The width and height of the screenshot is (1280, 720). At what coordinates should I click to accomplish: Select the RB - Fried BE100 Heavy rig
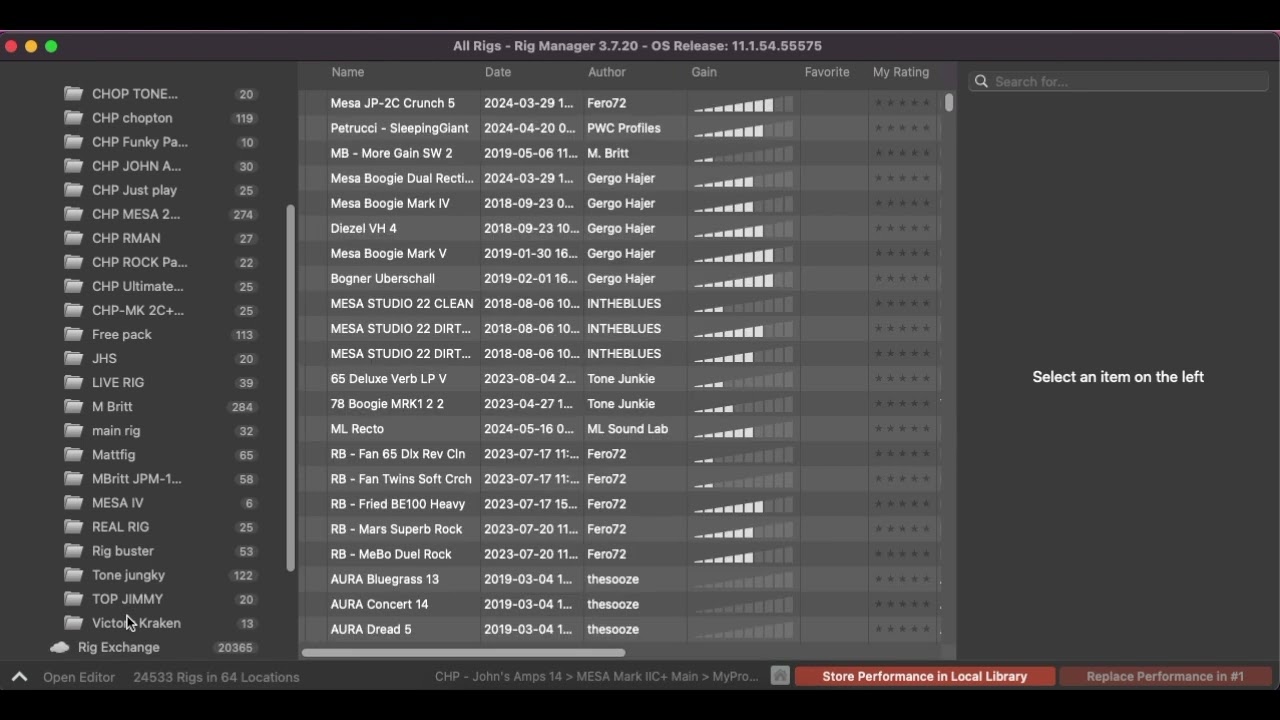(398, 504)
